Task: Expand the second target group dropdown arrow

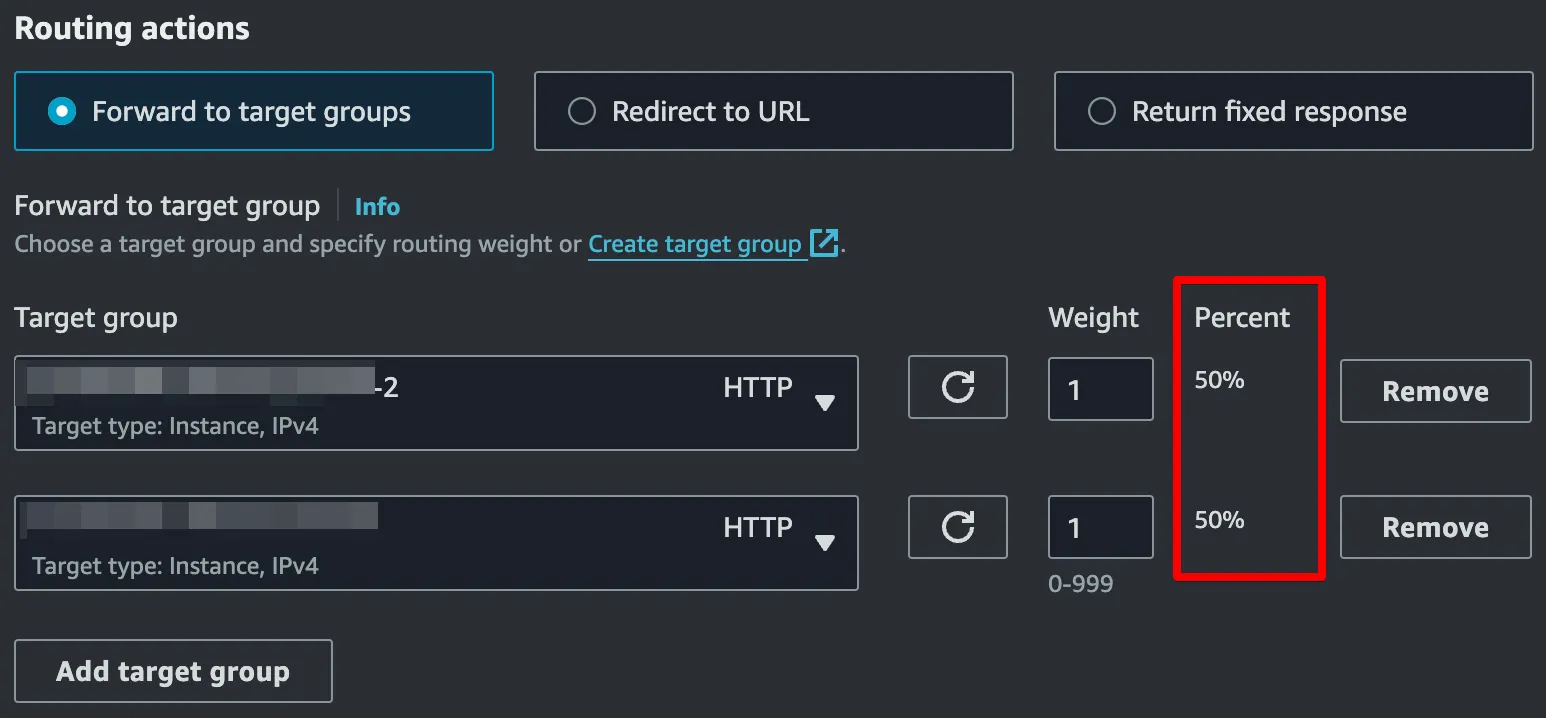Action: (x=824, y=542)
